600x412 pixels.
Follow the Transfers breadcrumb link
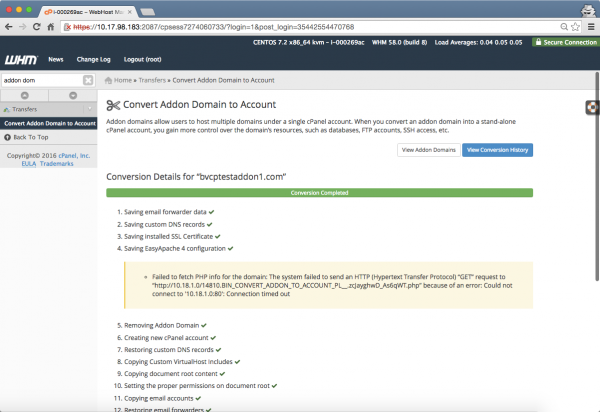tap(152, 80)
